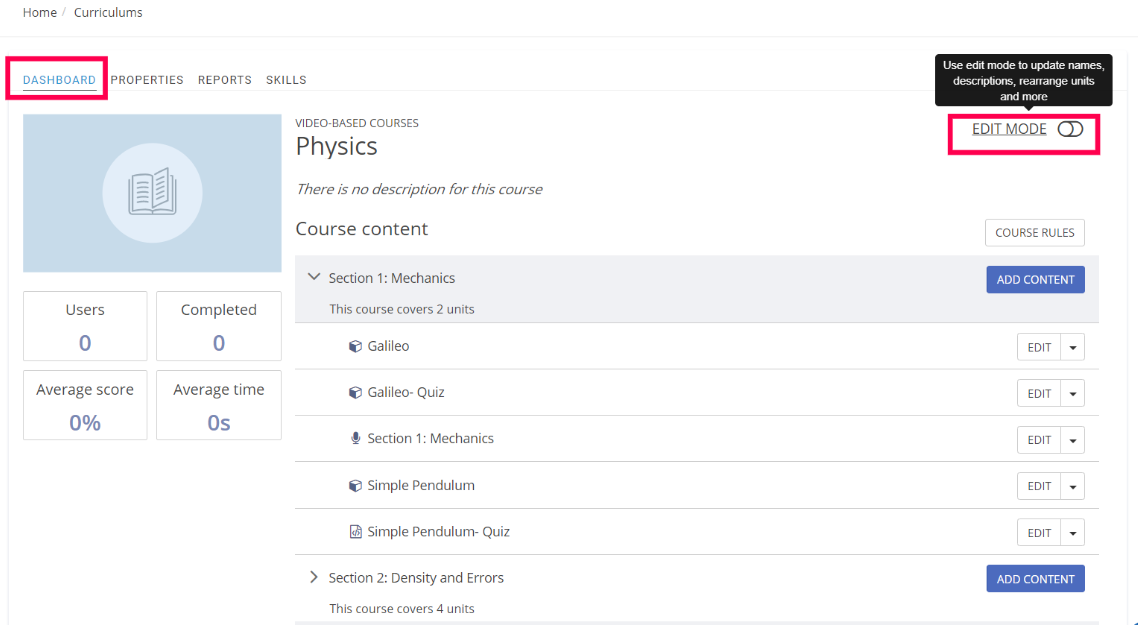Open dropdown arrow next to Galileo Edit
Screen dimensions: 1138x625
pyautogui.click(x=1073, y=348)
